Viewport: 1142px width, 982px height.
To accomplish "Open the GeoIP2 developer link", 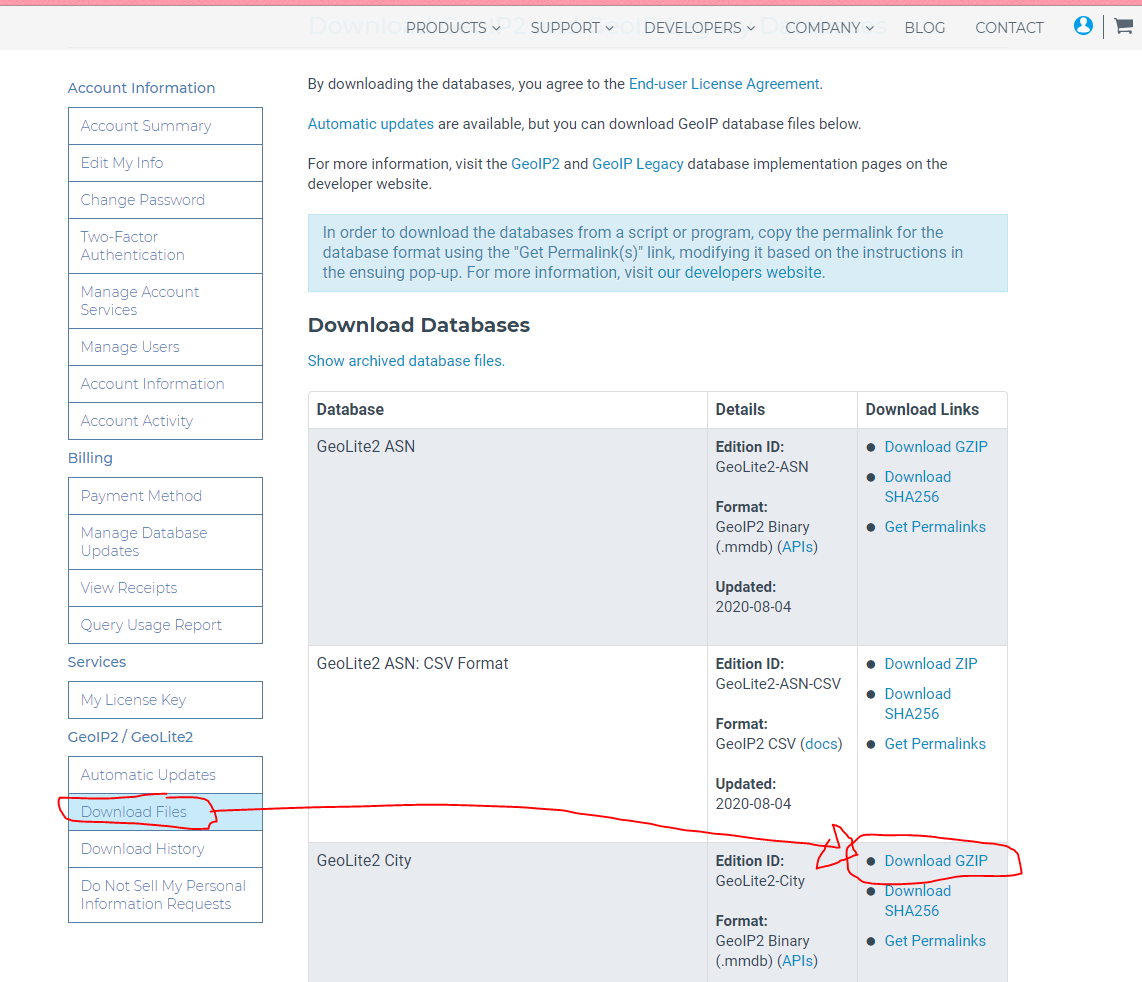I will click(x=535, y=164).
